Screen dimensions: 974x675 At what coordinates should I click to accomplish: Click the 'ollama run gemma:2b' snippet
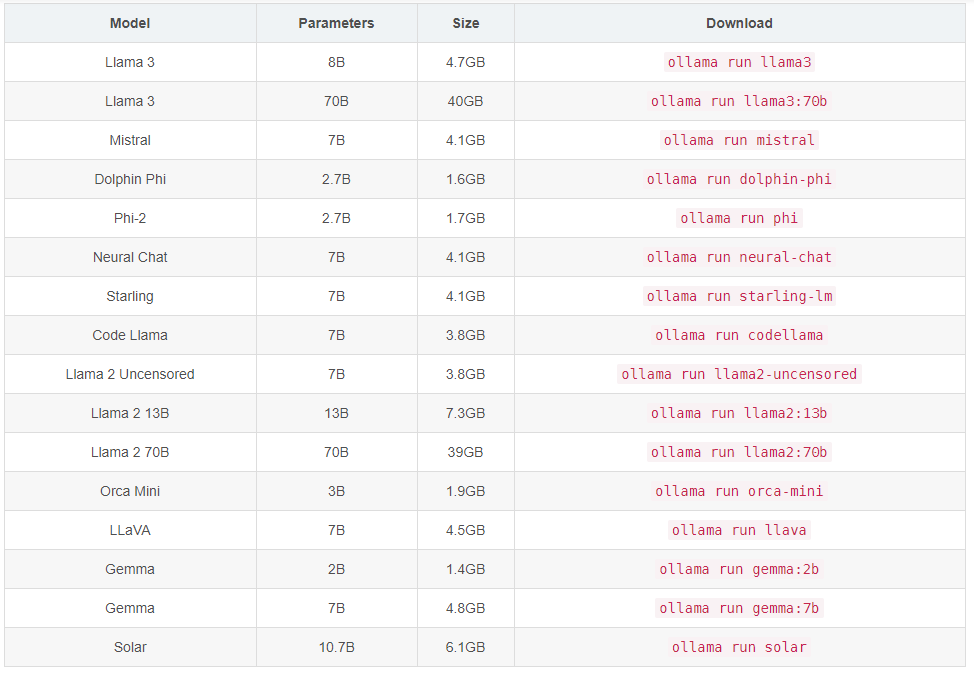pyautogui.click(x=739, y=569)
